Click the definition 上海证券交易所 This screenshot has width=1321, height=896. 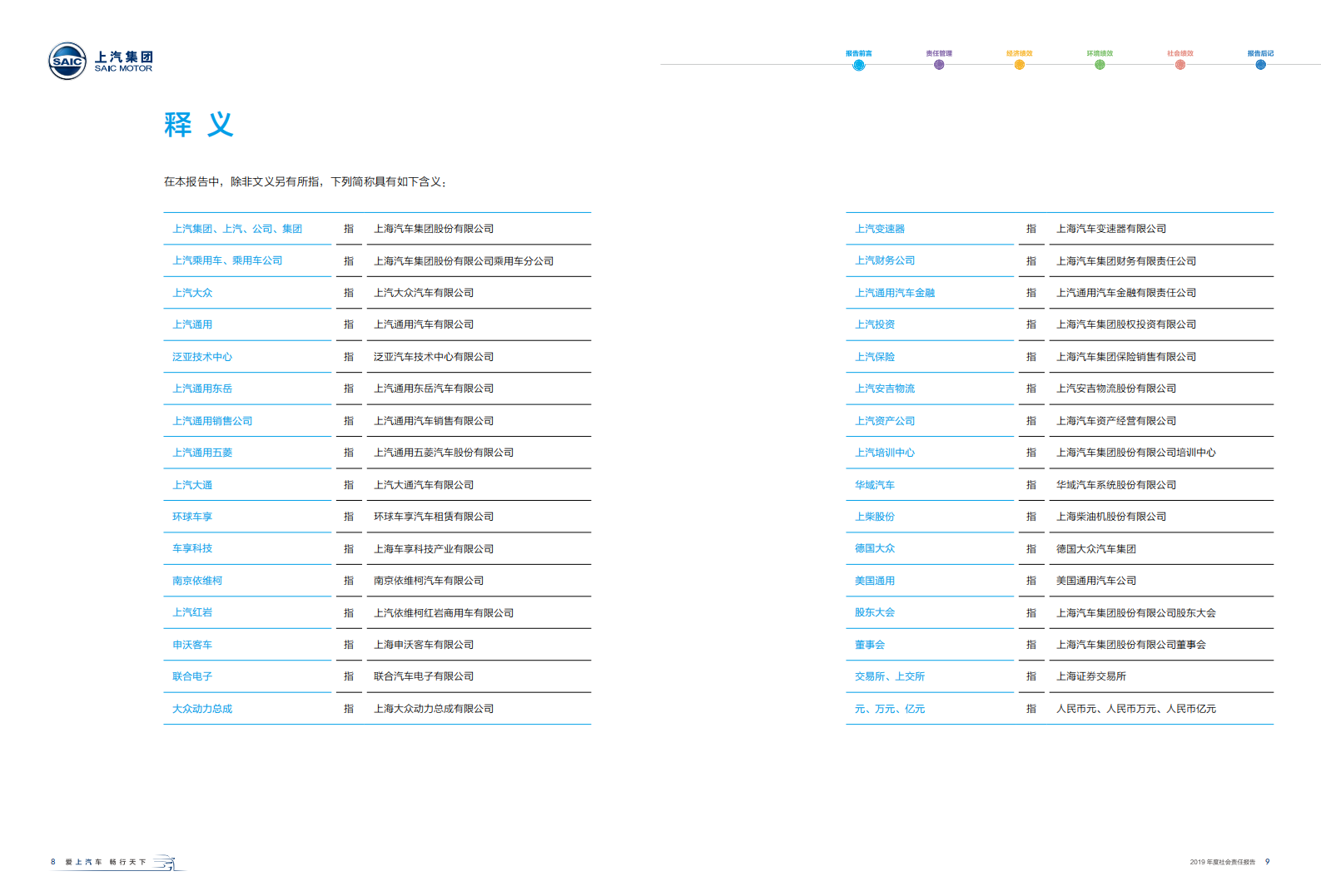pos(1091,676)
